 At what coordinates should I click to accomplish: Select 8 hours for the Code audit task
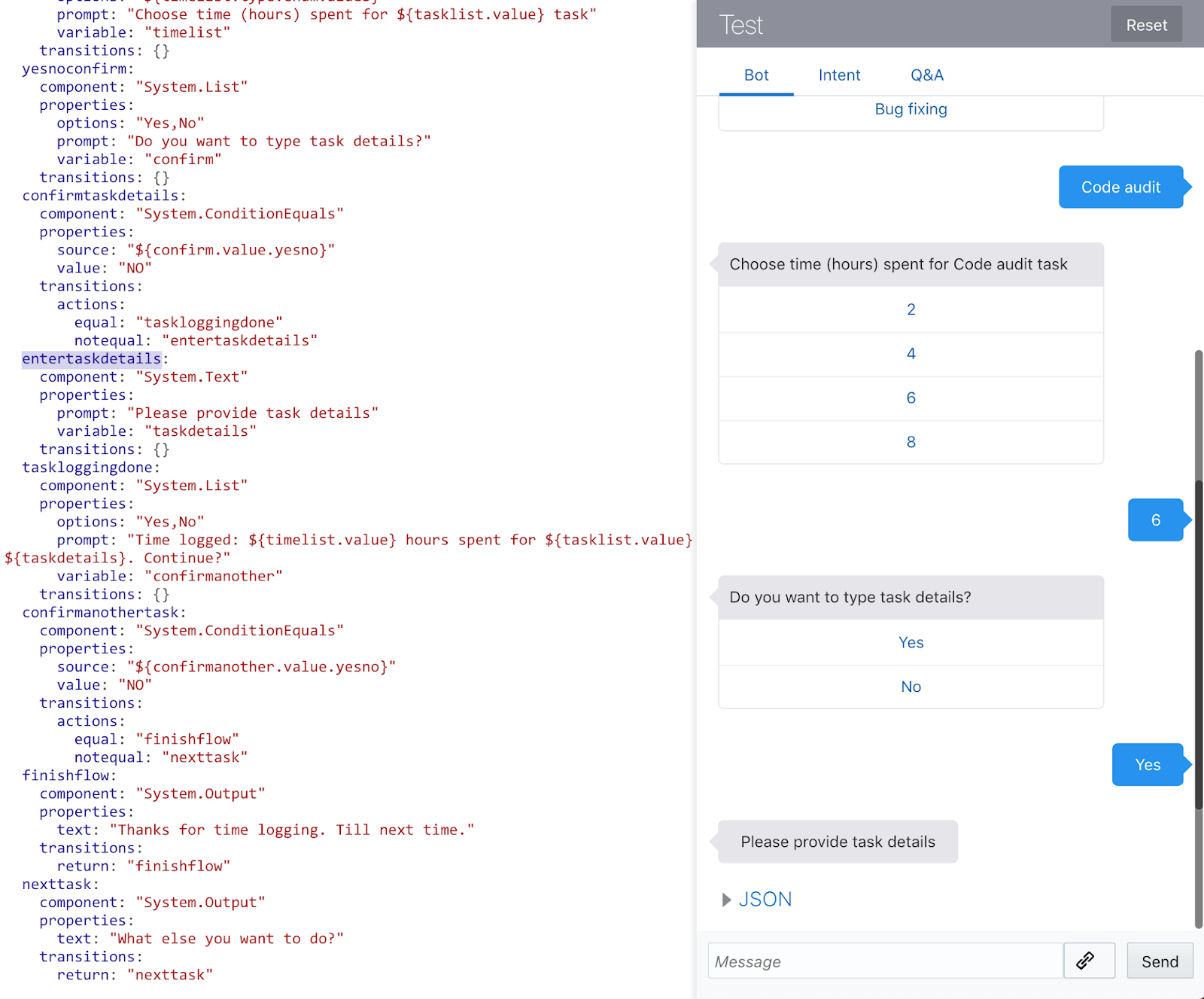coord(911,442)
